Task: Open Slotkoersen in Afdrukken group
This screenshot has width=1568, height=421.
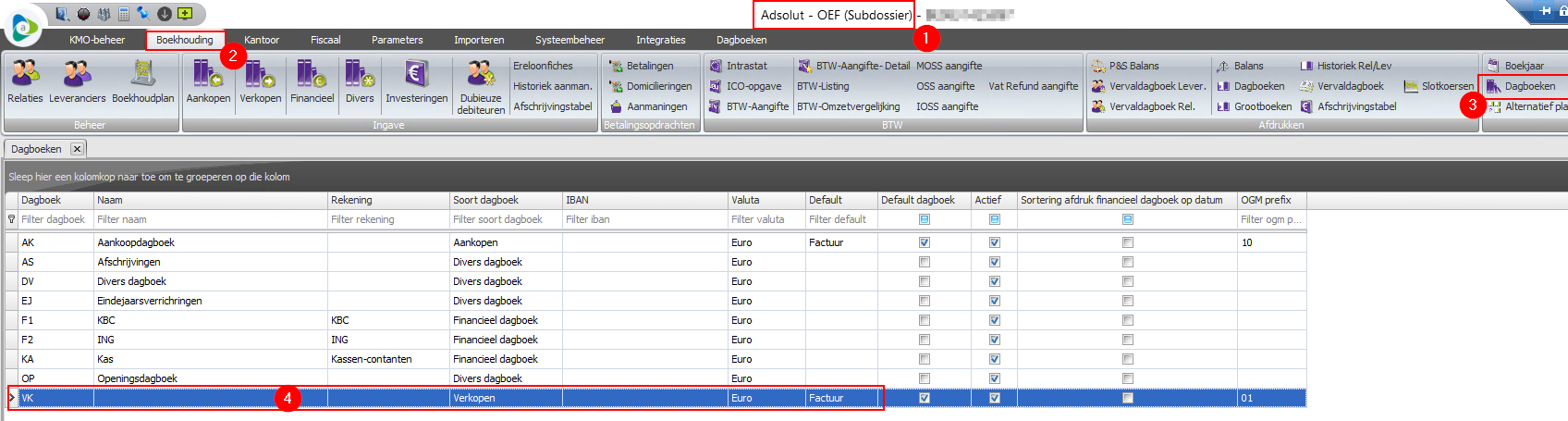Action: tap(1439, 86)
